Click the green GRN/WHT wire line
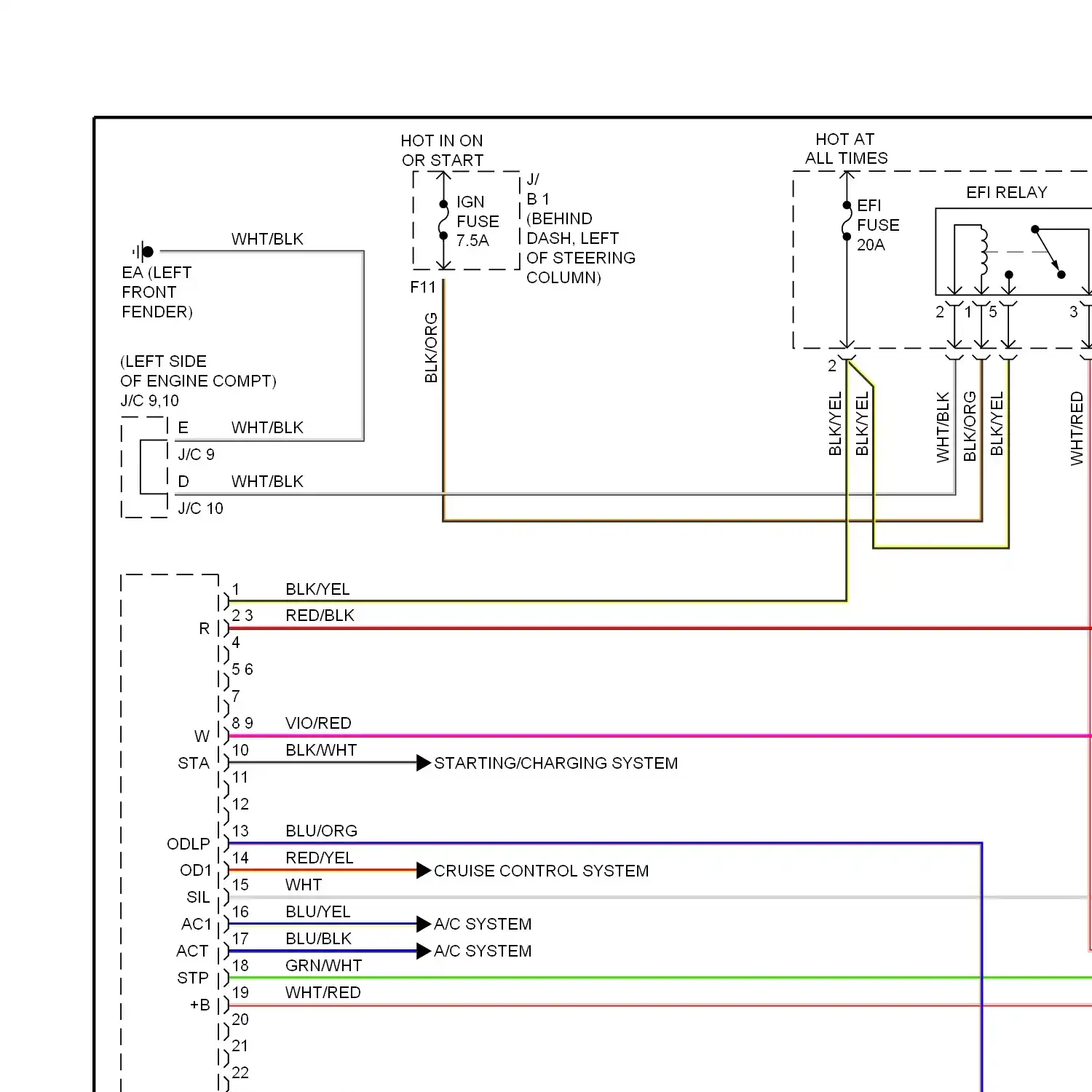Image resolution: width=1092 pixels, height=1092 pixels. point(659,978)
